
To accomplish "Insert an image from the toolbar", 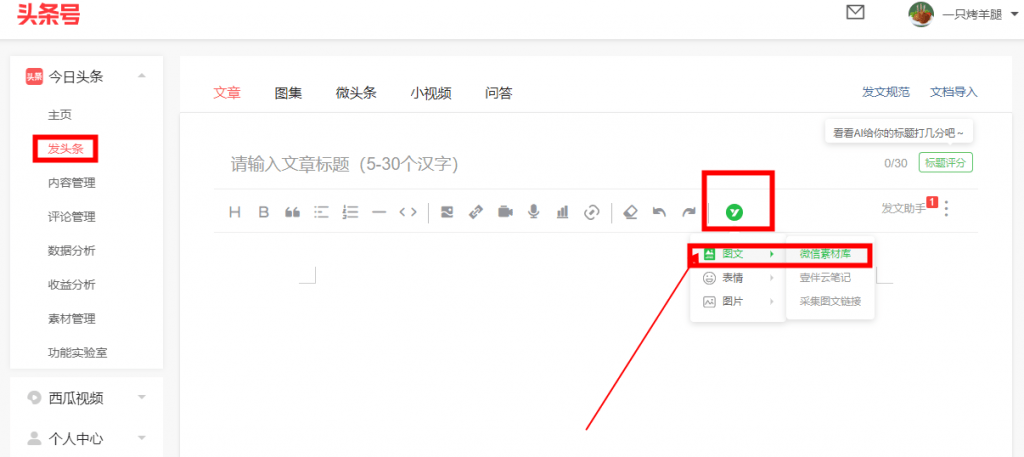I will click(x=447, y=212).
